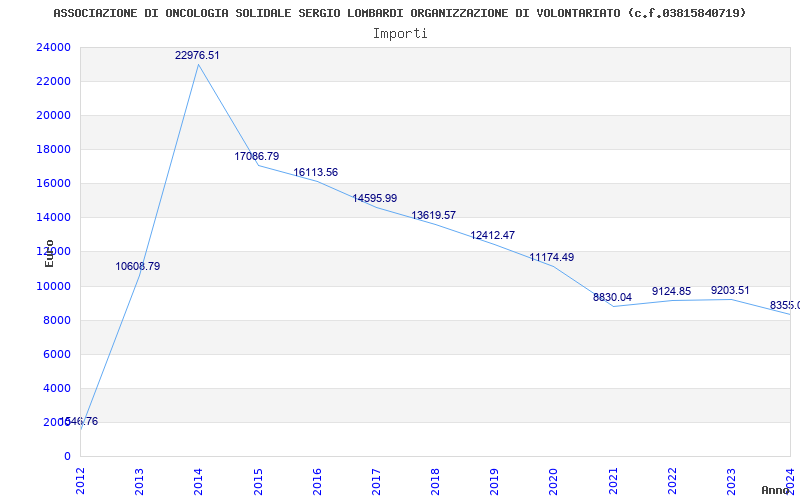This screenshot has width=800, height=500.
Task: Click the 24000 y-axis tick label
Action: (54, 47)
